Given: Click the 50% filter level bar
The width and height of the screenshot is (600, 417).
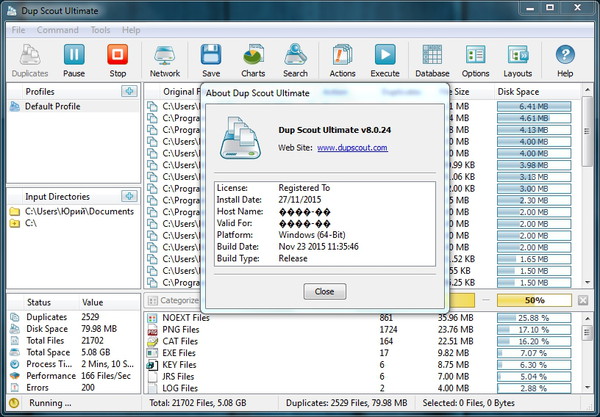Looking at the screenshot, I should pyautogui.click(x=534, y=300).
